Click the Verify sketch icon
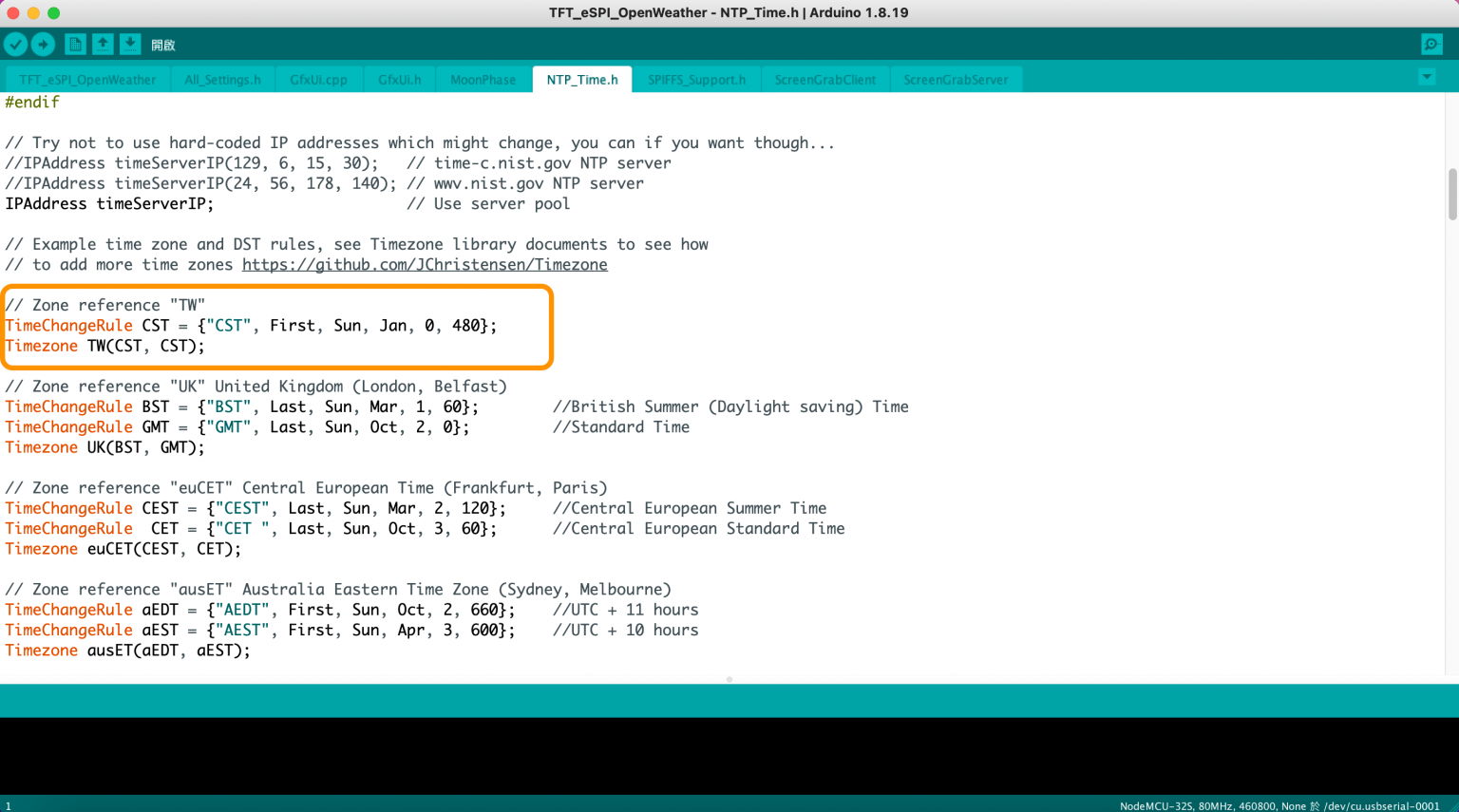Viewport: 1459px width, 812px height. (x=15, y=44)
